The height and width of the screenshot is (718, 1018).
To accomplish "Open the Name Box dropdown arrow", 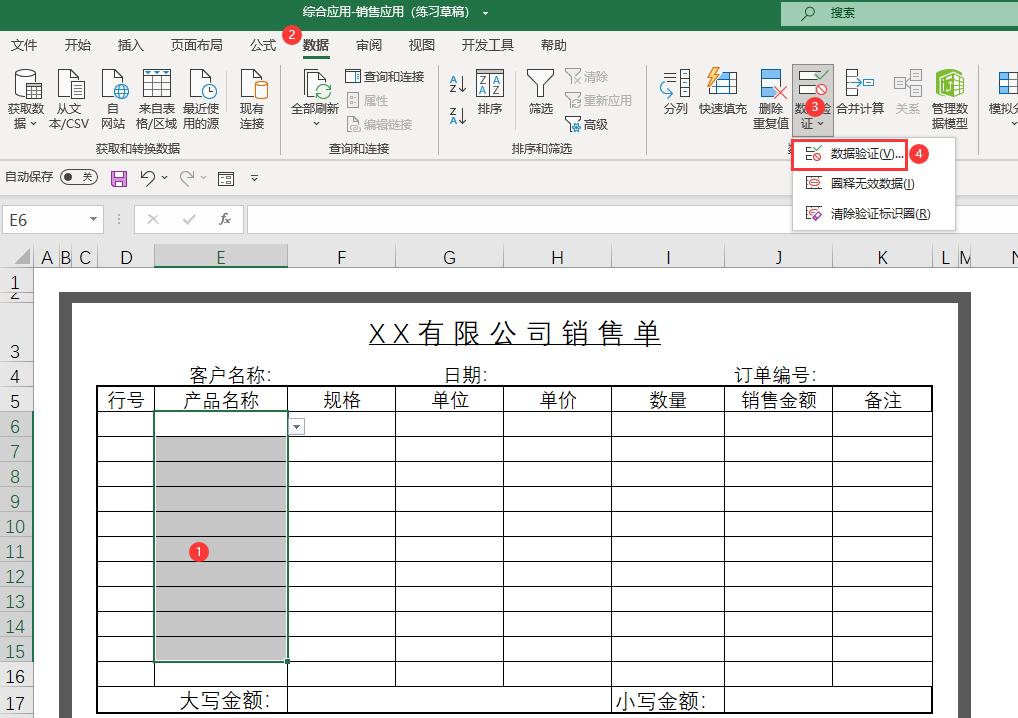I will [x=93, y=219].
